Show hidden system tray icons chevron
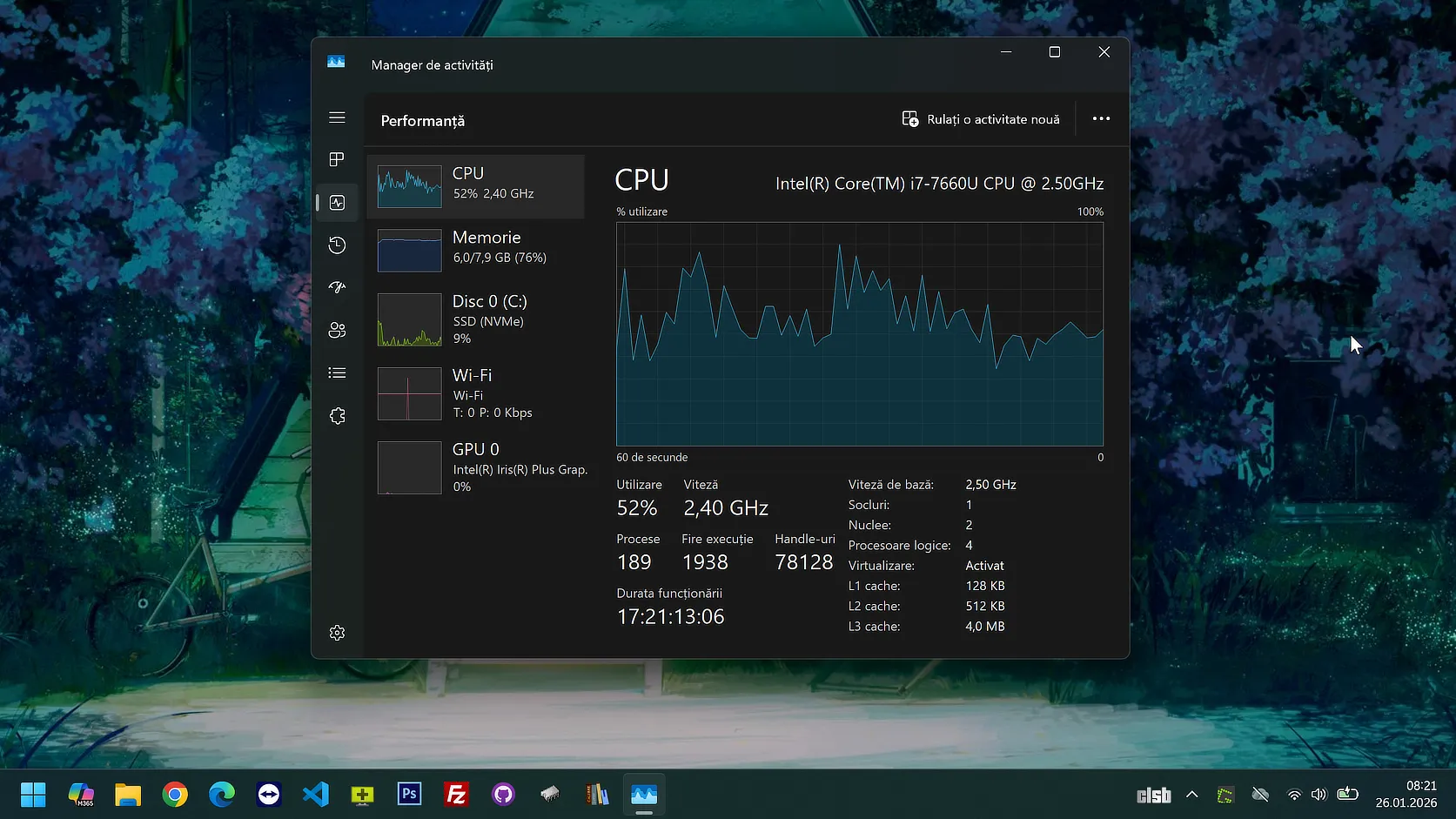Viewport: 1456px width, 819px height. (1191, 795)
